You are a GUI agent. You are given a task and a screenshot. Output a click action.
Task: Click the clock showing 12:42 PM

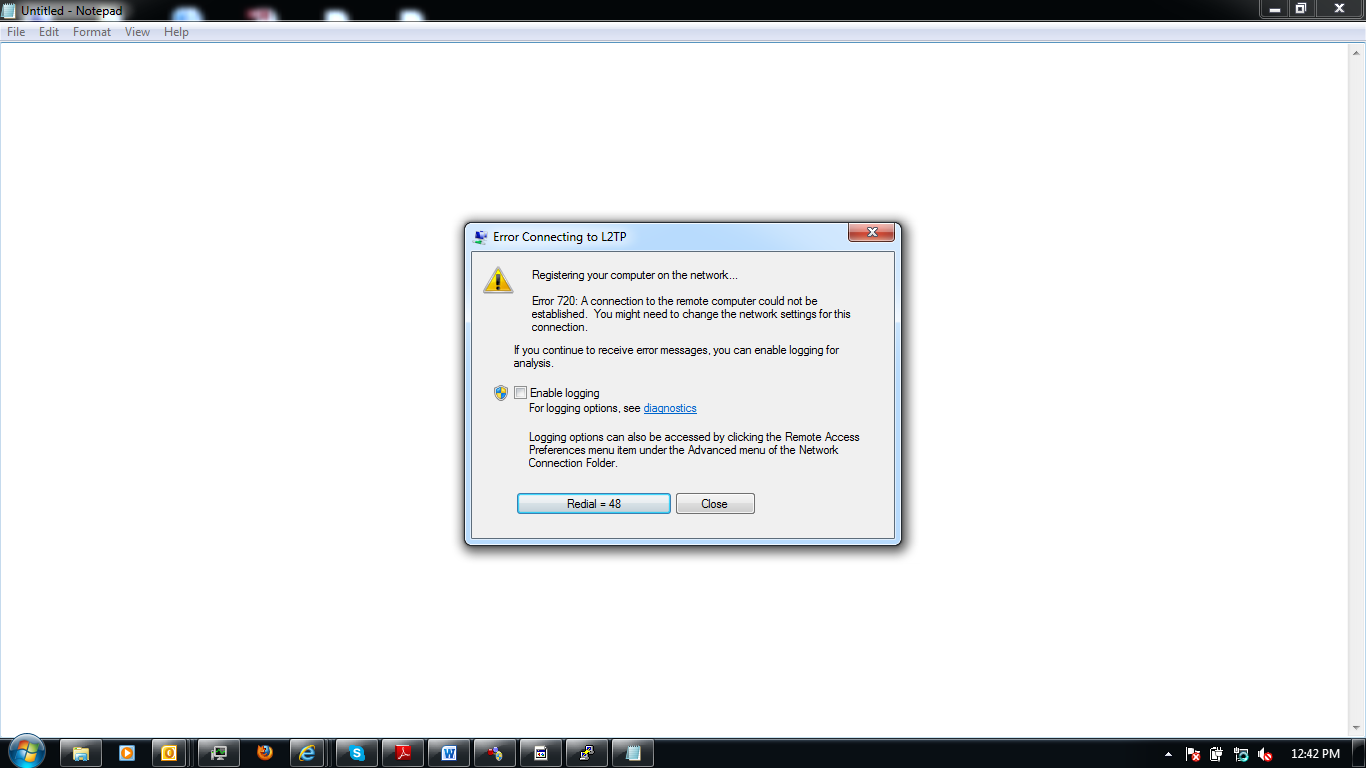click(1315, 754)
